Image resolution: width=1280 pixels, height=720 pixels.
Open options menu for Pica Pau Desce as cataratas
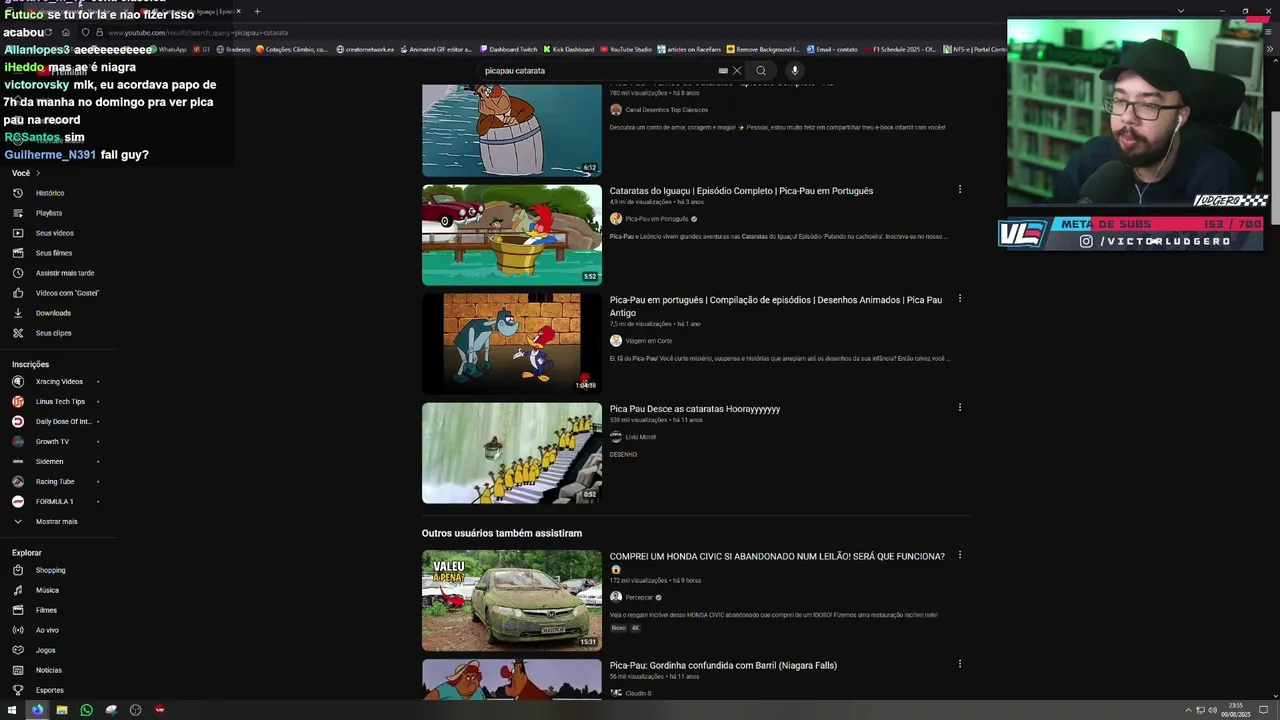(959, 408)
